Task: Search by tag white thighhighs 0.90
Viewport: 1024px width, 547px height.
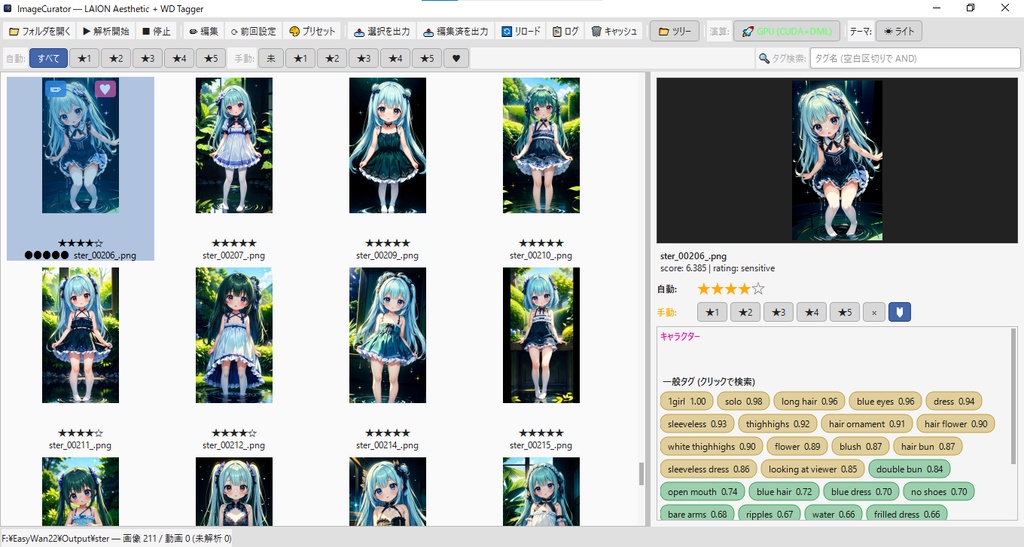Action: [x=711, y=446]
